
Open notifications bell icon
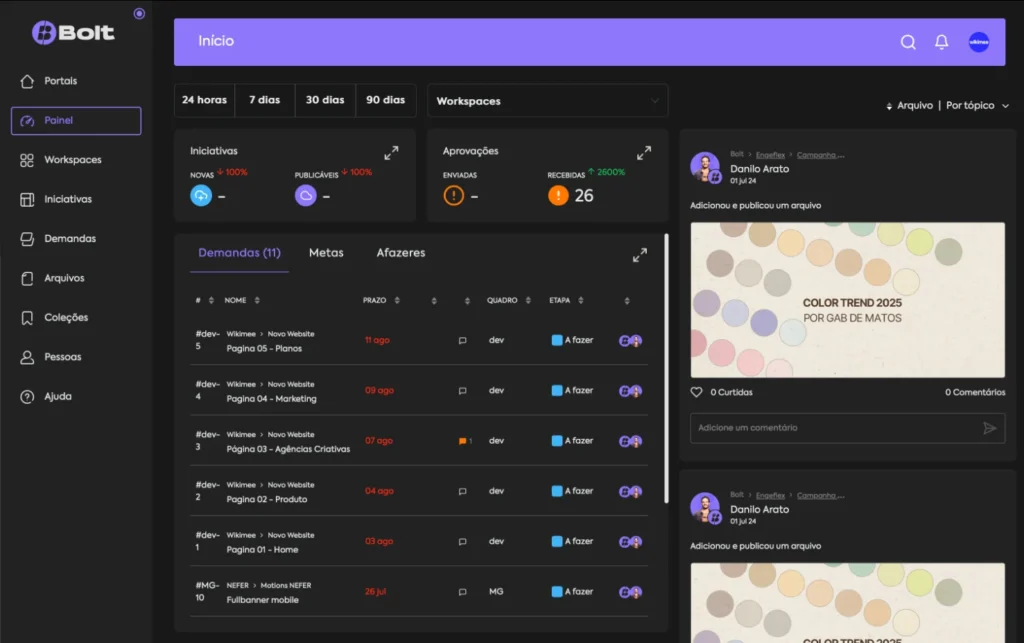point(941,42)
